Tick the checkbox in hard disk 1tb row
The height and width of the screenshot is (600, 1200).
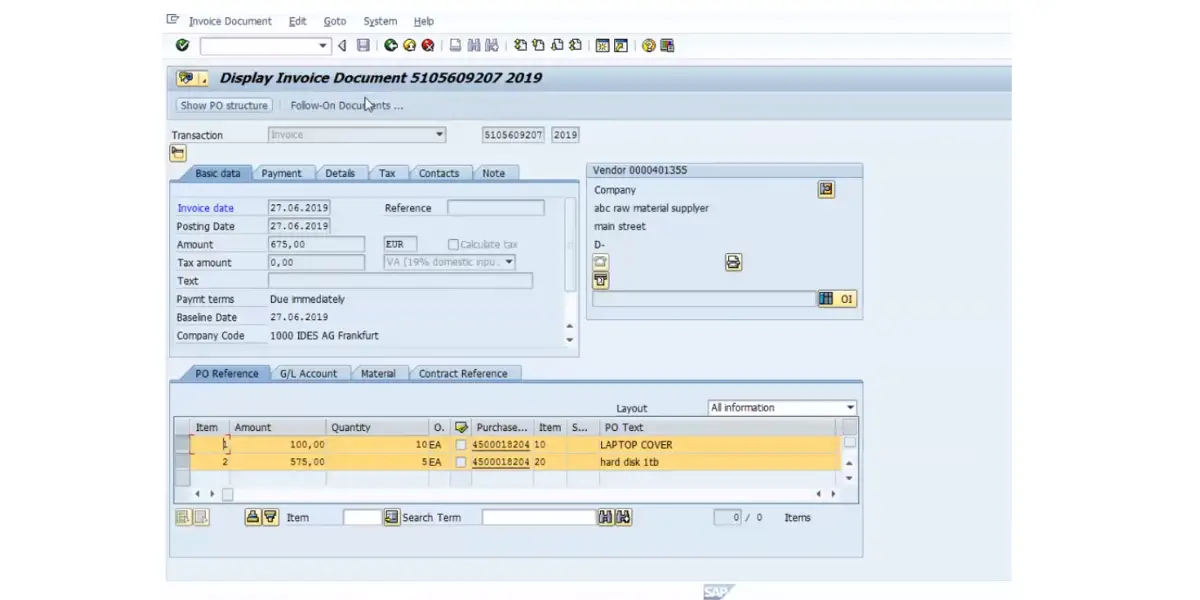[x=461, y=463]
